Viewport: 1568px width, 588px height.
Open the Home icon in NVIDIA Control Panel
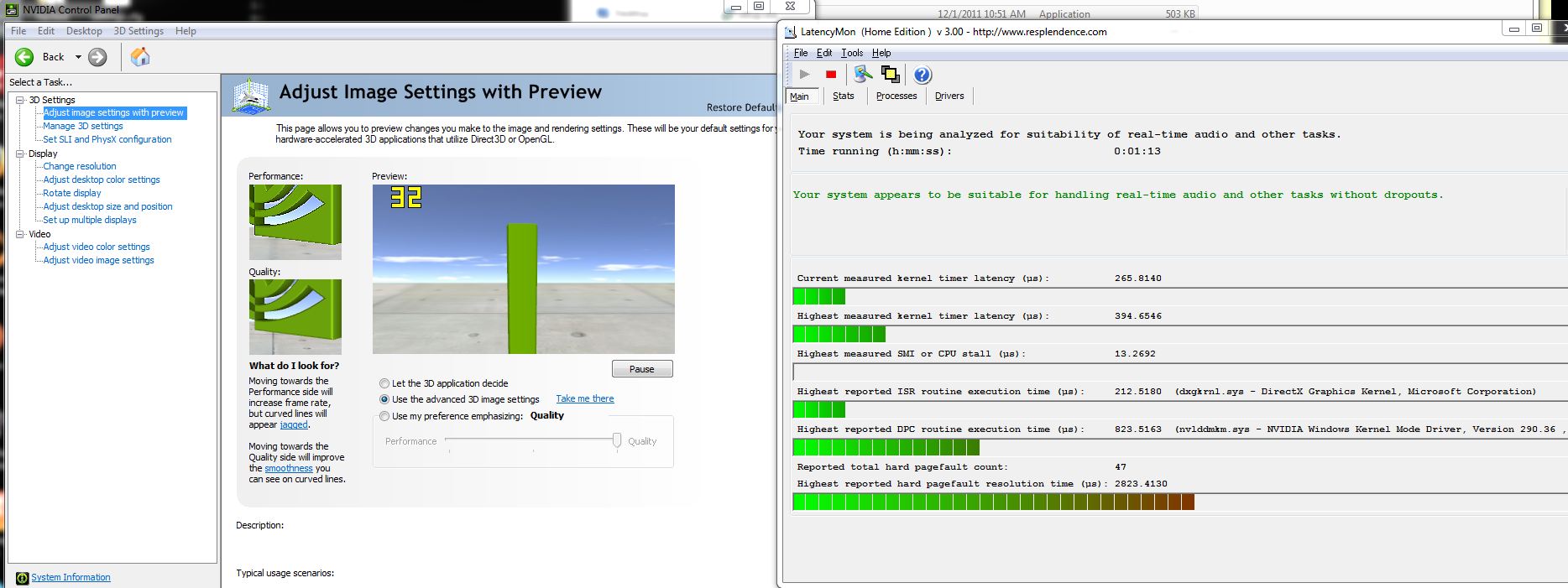pyautogui.click(x=140, y=56)
